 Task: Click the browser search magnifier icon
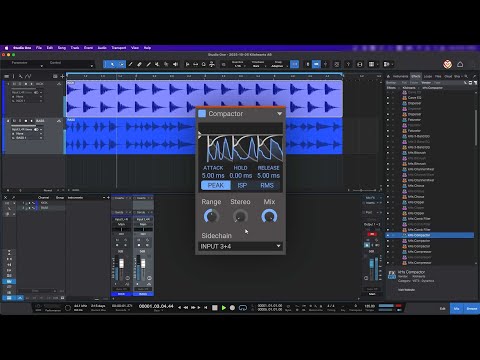click(x=466, y=76)
